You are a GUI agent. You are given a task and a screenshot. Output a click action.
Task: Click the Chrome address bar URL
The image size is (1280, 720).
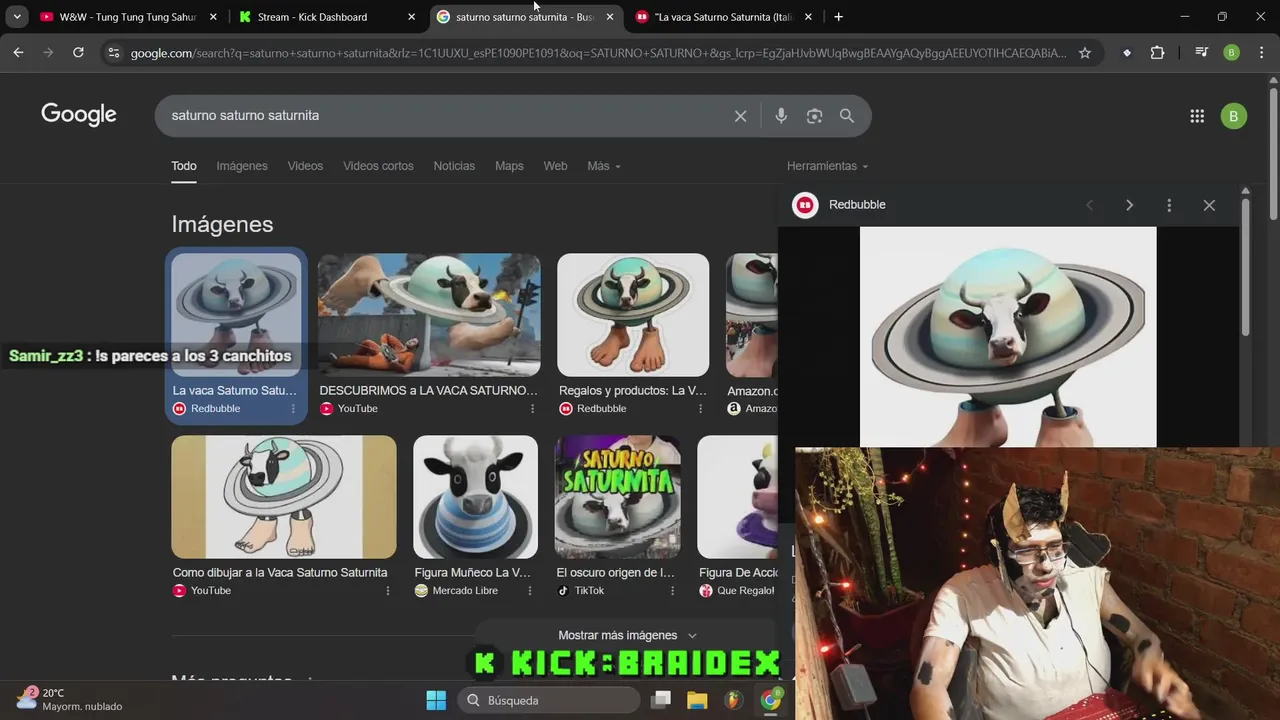point(598,53)
